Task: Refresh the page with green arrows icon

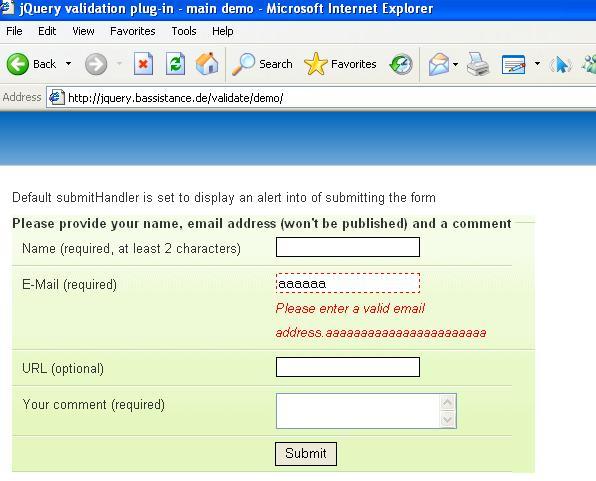Action: (x=175, y=63)
